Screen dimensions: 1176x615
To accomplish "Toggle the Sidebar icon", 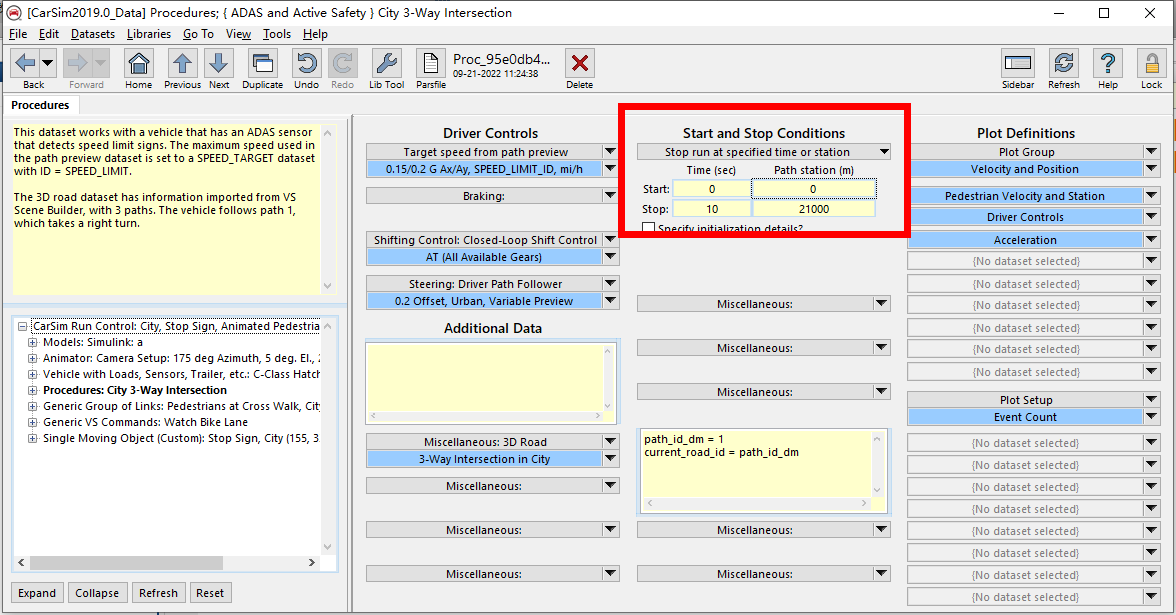I will (x=1018, y=63).
